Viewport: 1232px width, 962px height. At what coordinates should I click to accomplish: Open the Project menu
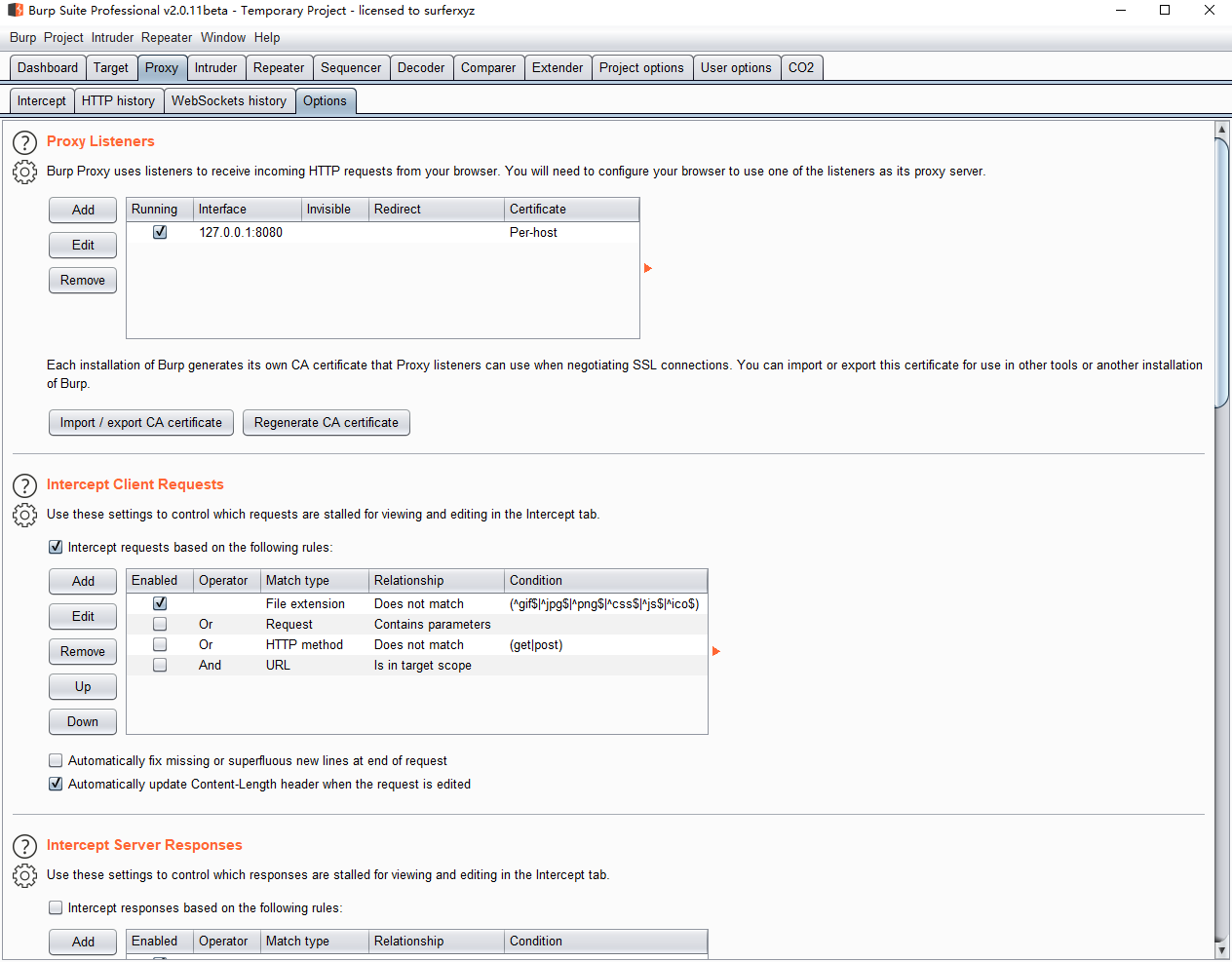tap(63, 38)
